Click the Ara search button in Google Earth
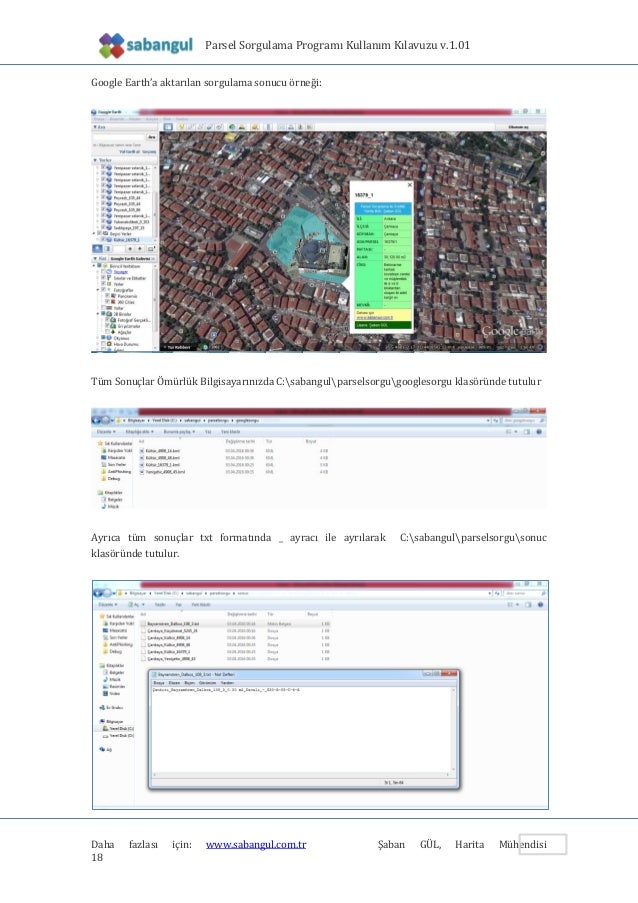 click(151, 137)
